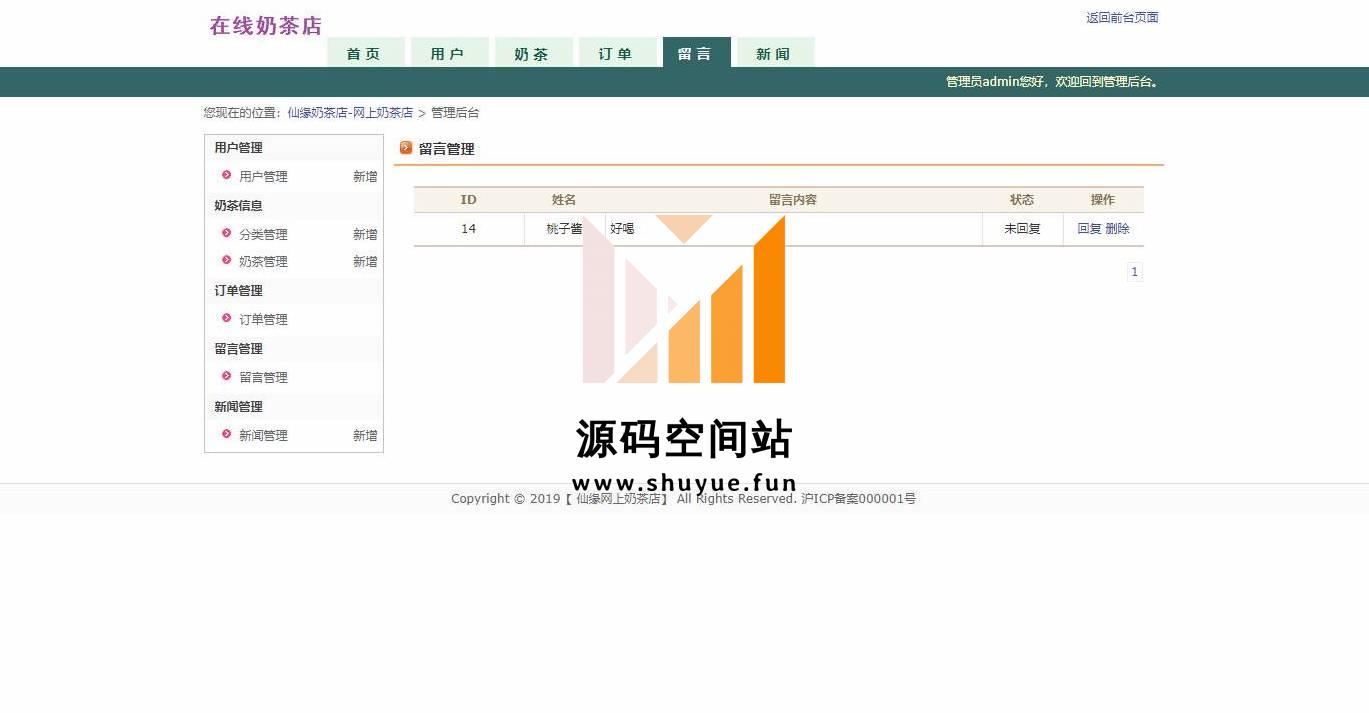Open the 首页 tab
The width and height of the screenshot is (1369, 713).
(365, 53)
